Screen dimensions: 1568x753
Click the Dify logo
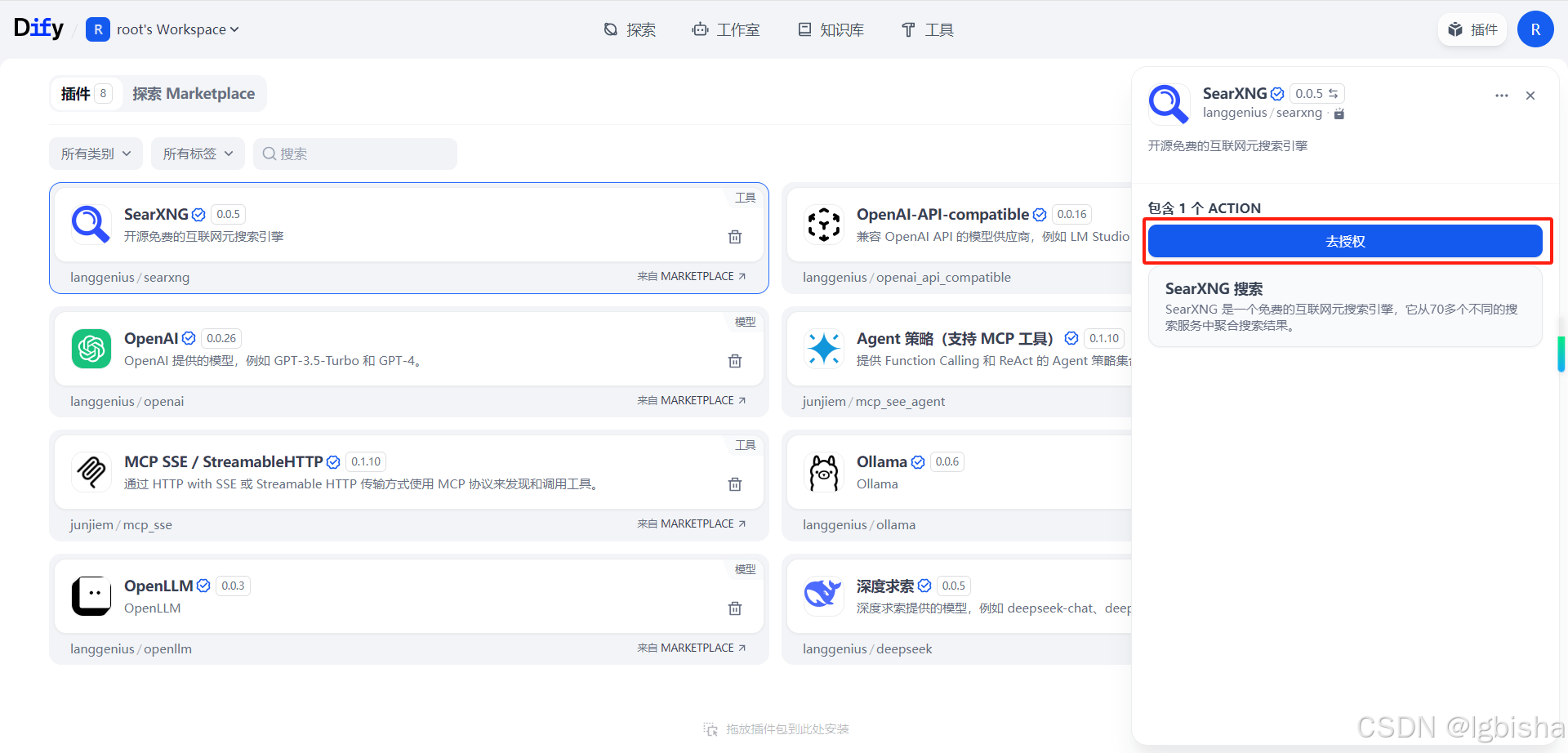point(38,29)
